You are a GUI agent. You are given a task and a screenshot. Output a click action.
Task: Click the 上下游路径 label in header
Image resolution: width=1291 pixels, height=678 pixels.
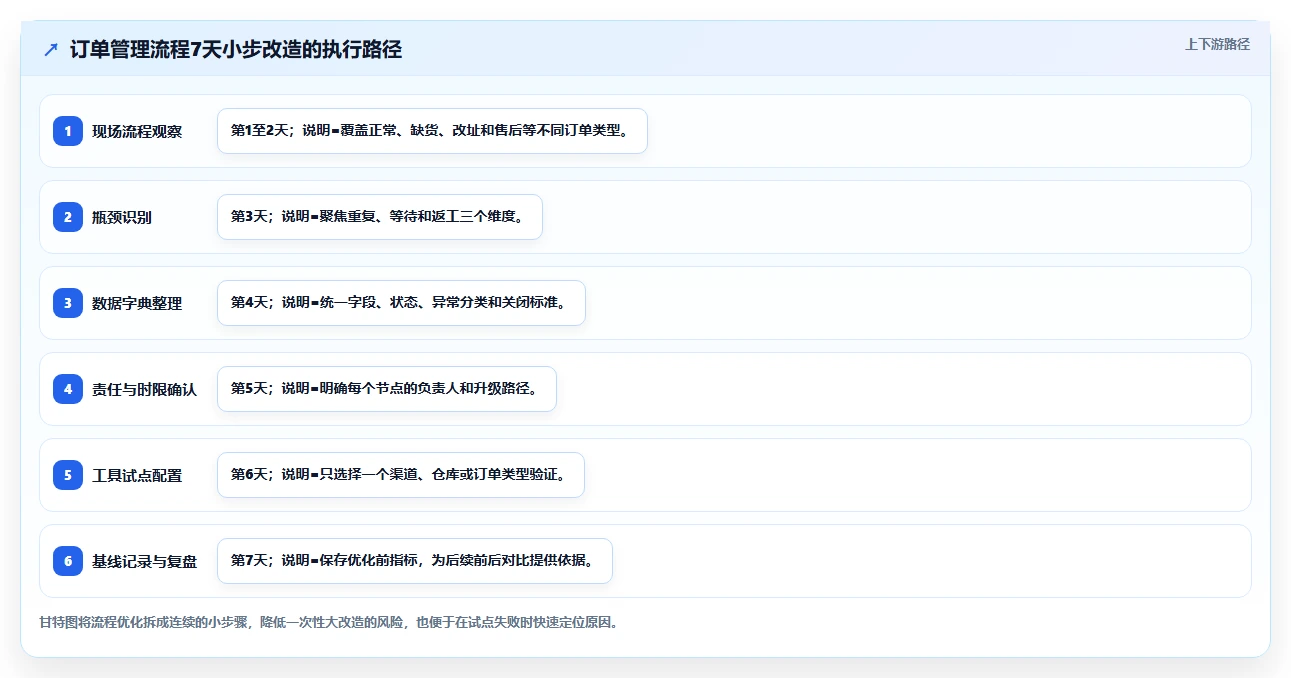[1217, 44]
